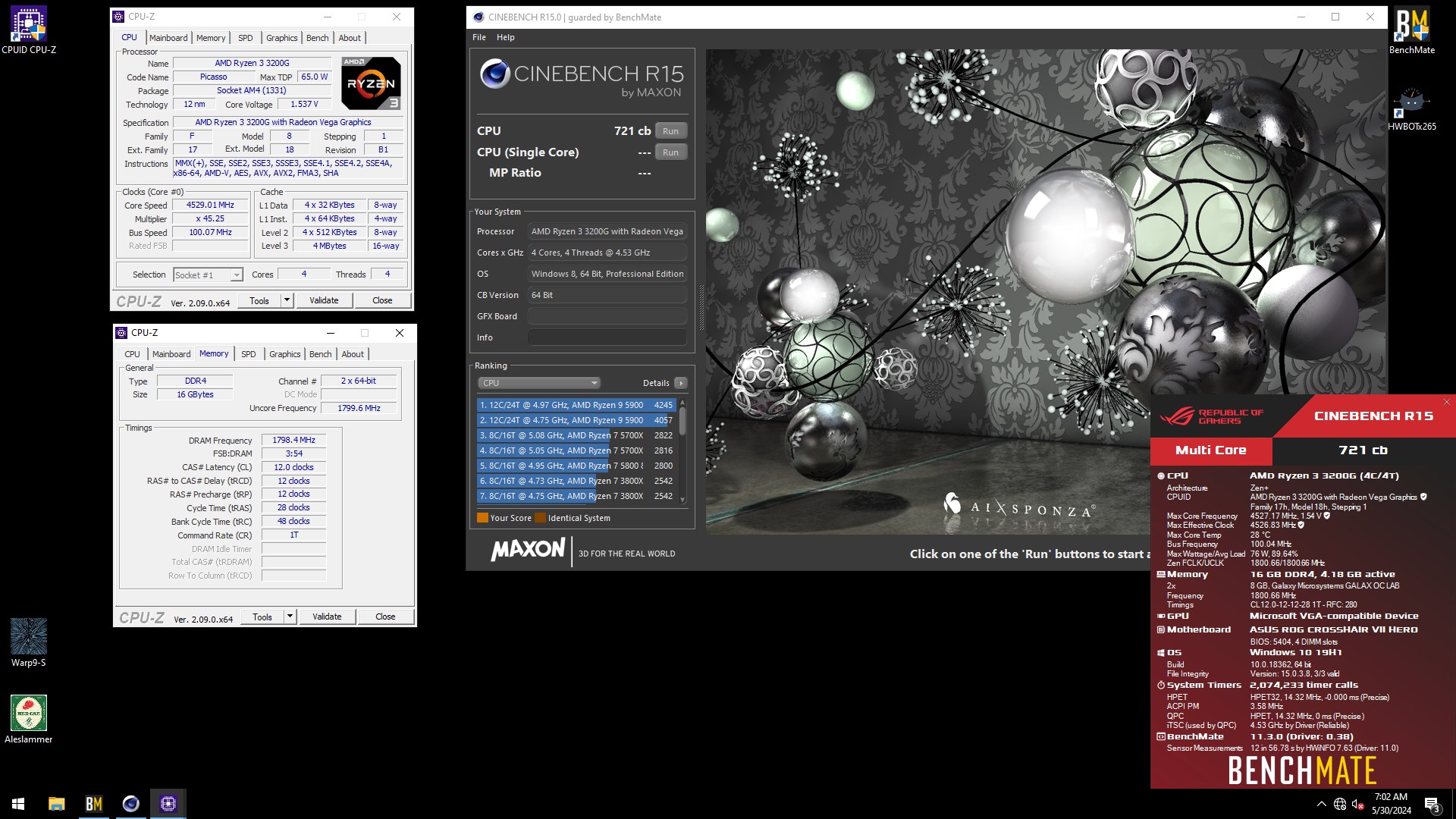Image resolution: width=1456 pixels, height=819 pixels.
Task: Click the Details label in Cinebench ranking
Action: [656, 383]
